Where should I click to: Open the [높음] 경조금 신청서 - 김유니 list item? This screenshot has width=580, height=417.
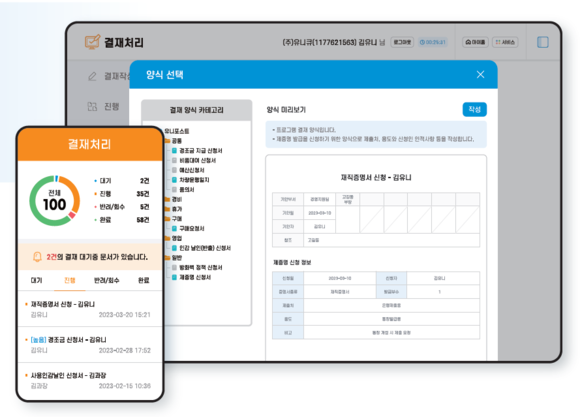(90, 345)
